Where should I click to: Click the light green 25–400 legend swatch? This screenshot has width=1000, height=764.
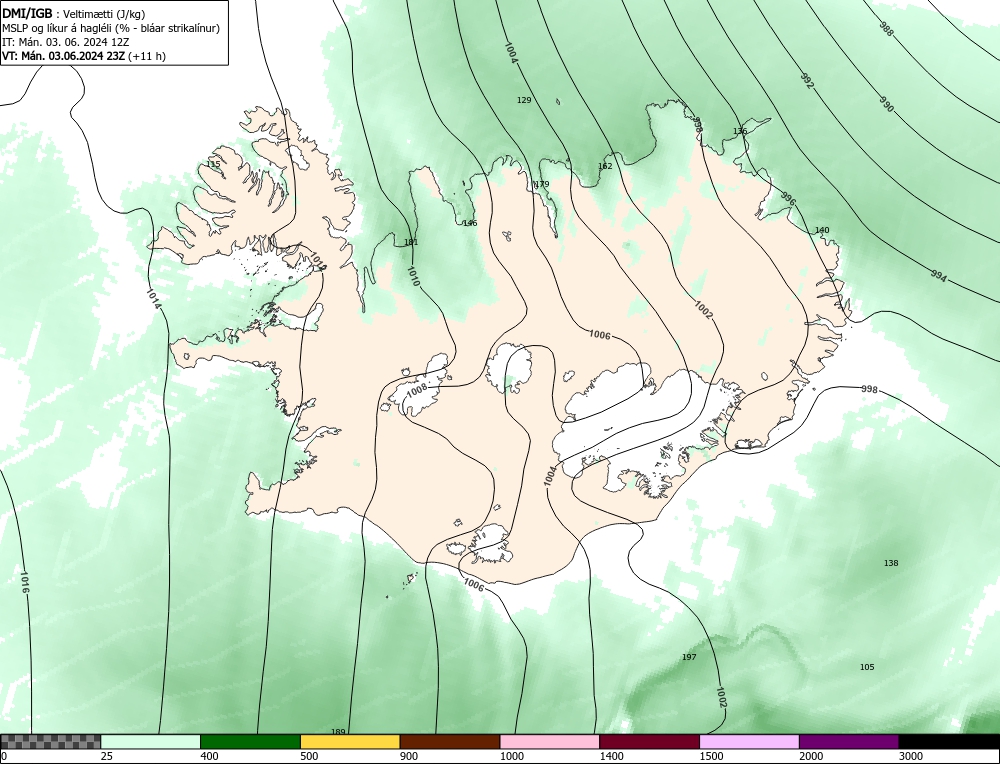click(151, 741)
